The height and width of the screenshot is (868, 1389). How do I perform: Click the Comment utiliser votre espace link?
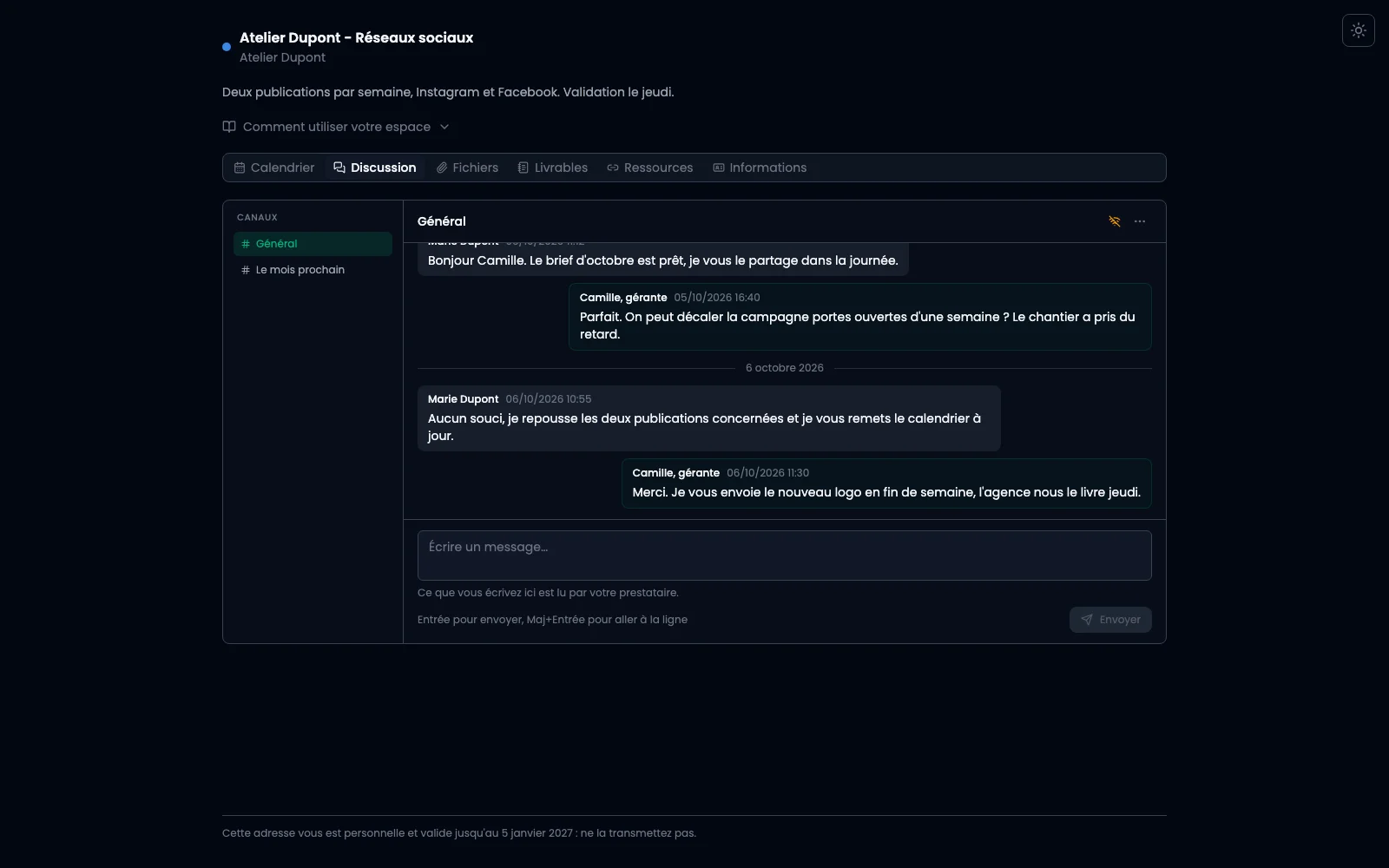click(x=337, y=127)
